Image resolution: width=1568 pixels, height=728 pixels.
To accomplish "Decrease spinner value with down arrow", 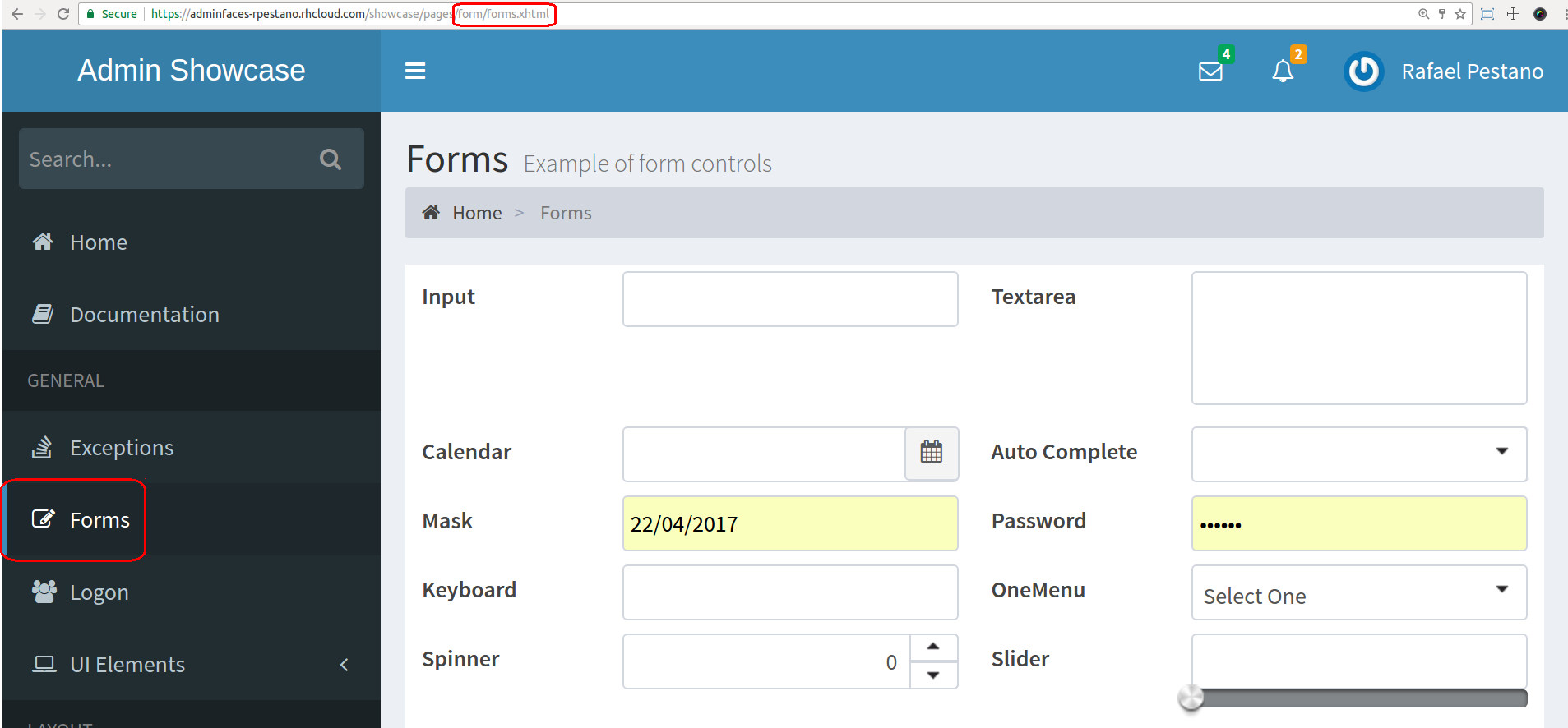I will point(933,675).
